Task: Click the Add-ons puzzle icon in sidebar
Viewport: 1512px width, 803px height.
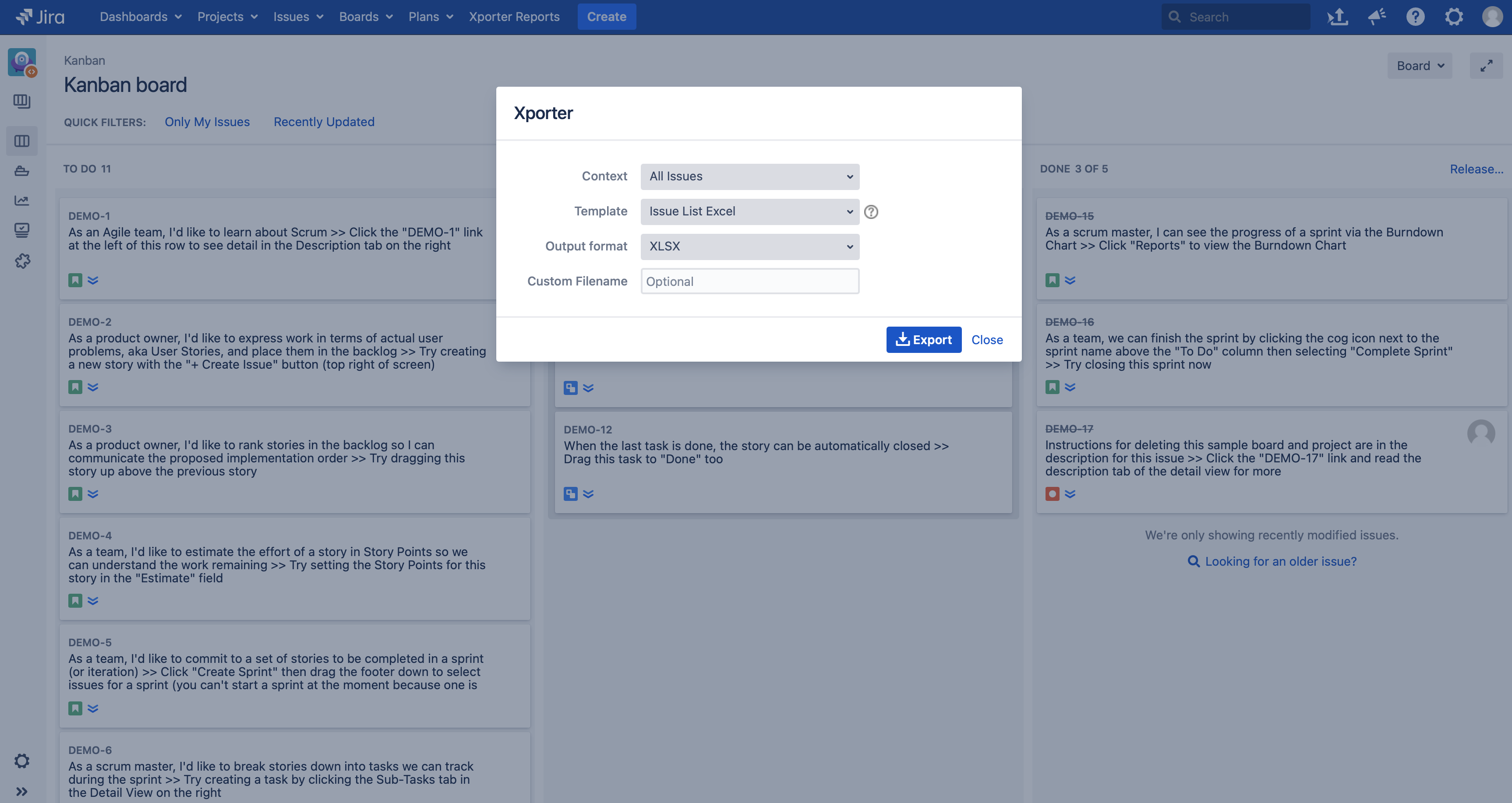Action: tap(22, 261)
